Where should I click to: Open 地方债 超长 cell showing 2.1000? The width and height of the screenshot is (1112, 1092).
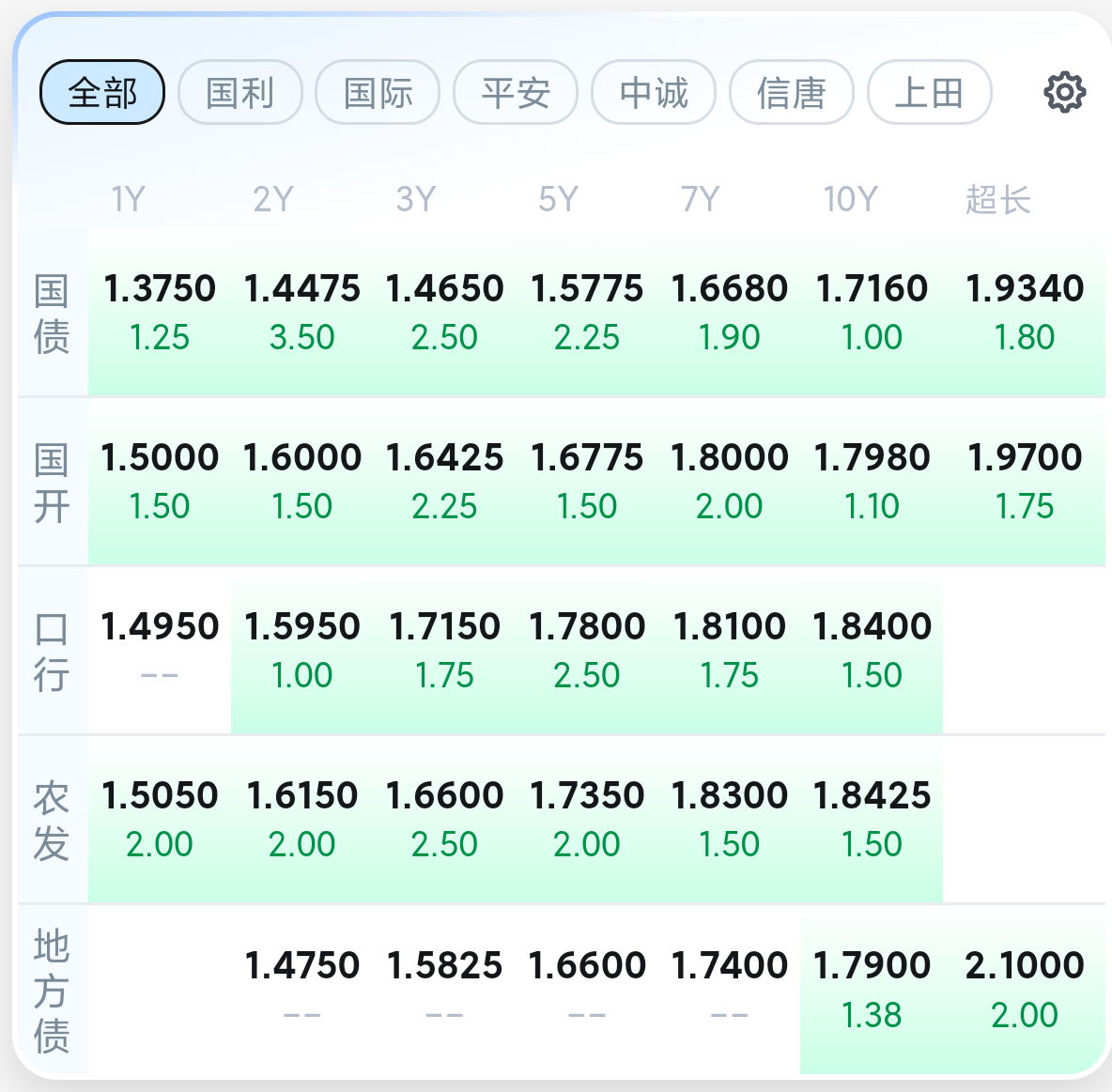pyautogui.click(x=1025, y=988)
